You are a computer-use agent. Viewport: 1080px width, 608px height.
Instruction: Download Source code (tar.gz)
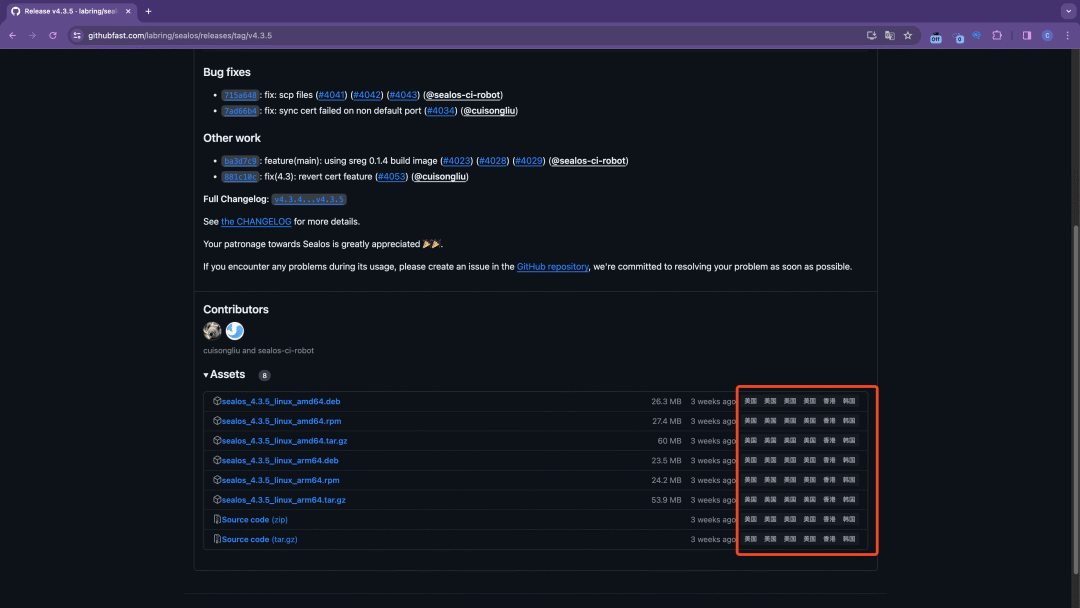pyautogui.click(x=260, y=540)
